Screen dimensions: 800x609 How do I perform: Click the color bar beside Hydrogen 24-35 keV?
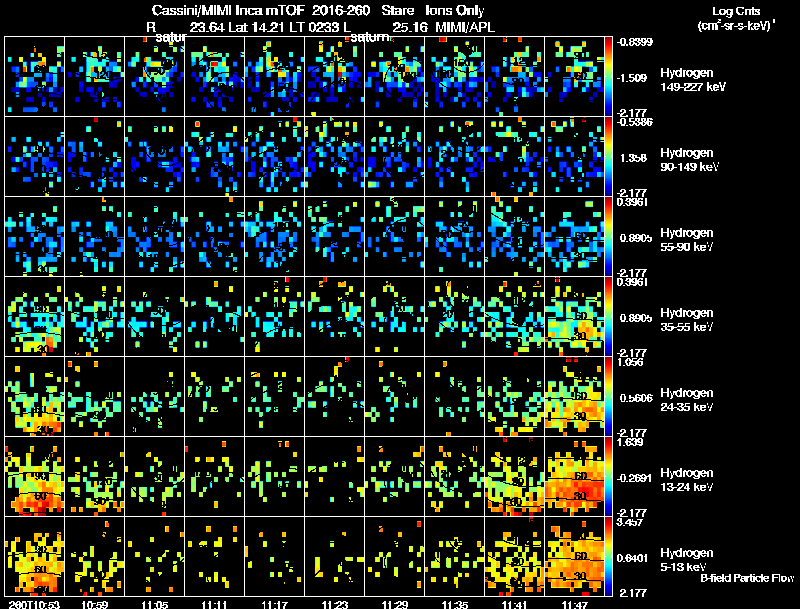[608, 397]
